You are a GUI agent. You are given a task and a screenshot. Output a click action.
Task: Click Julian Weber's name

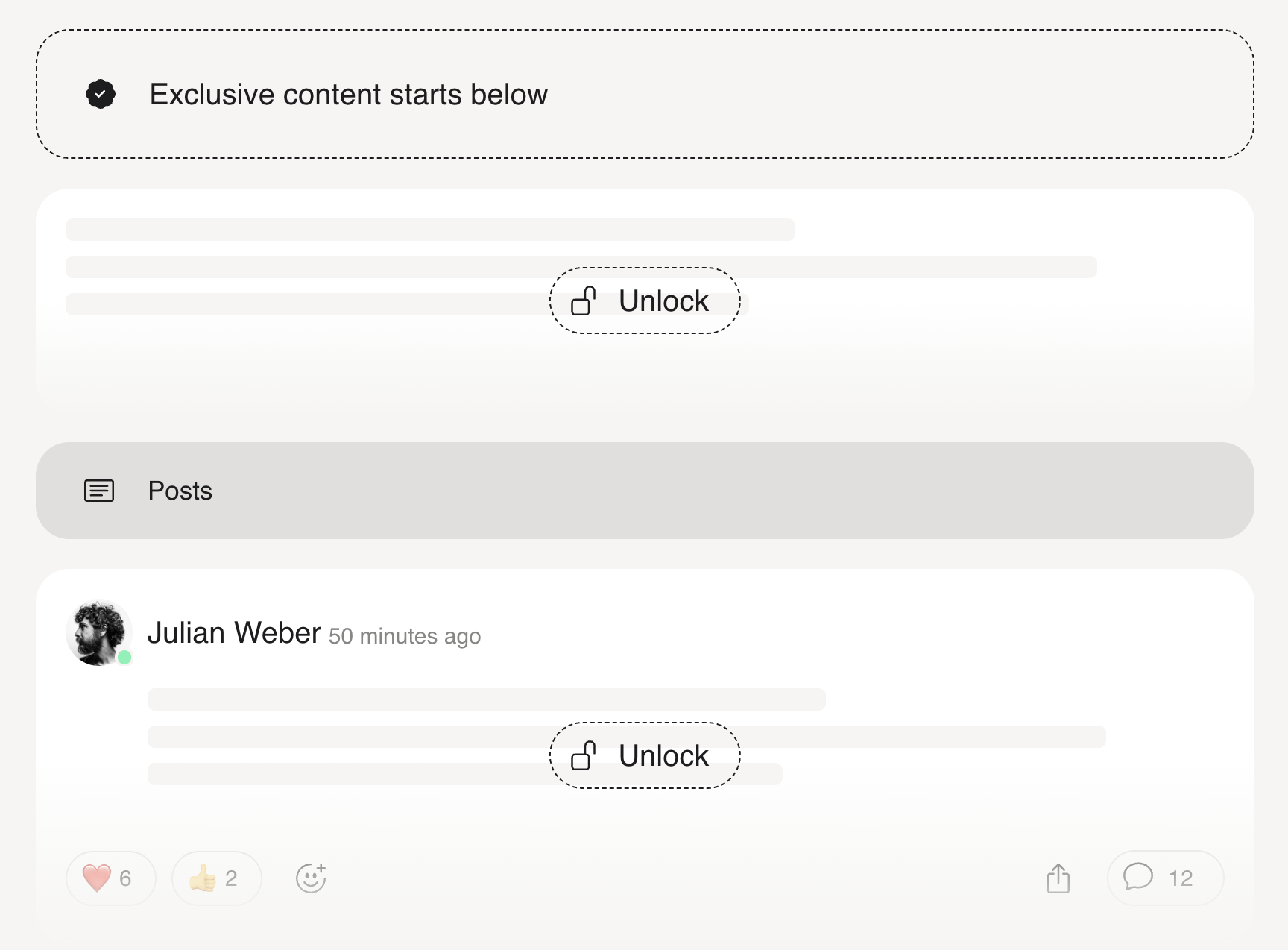(x=234, y=633)
